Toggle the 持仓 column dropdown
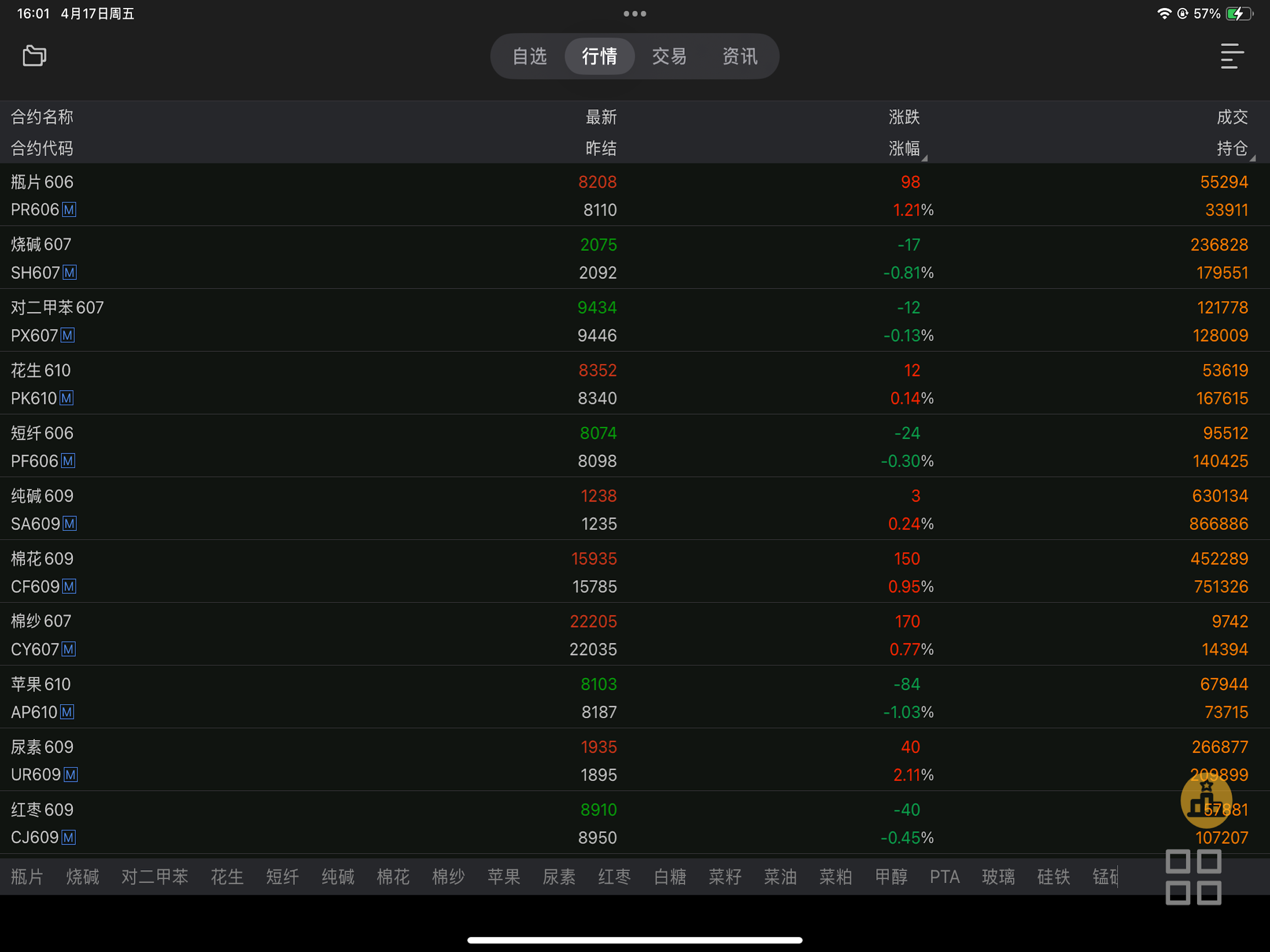The width and height of the screenshot is (1270, 952). coord(1236,149)
